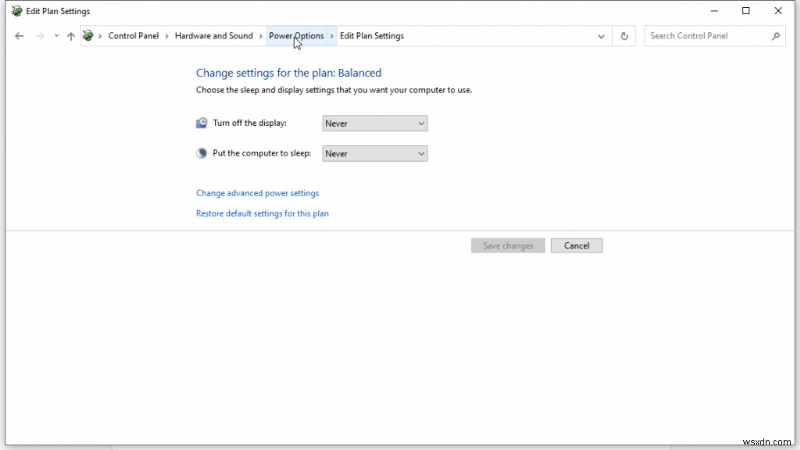Open recent locations dropdown arrow

tap(56, 36)
